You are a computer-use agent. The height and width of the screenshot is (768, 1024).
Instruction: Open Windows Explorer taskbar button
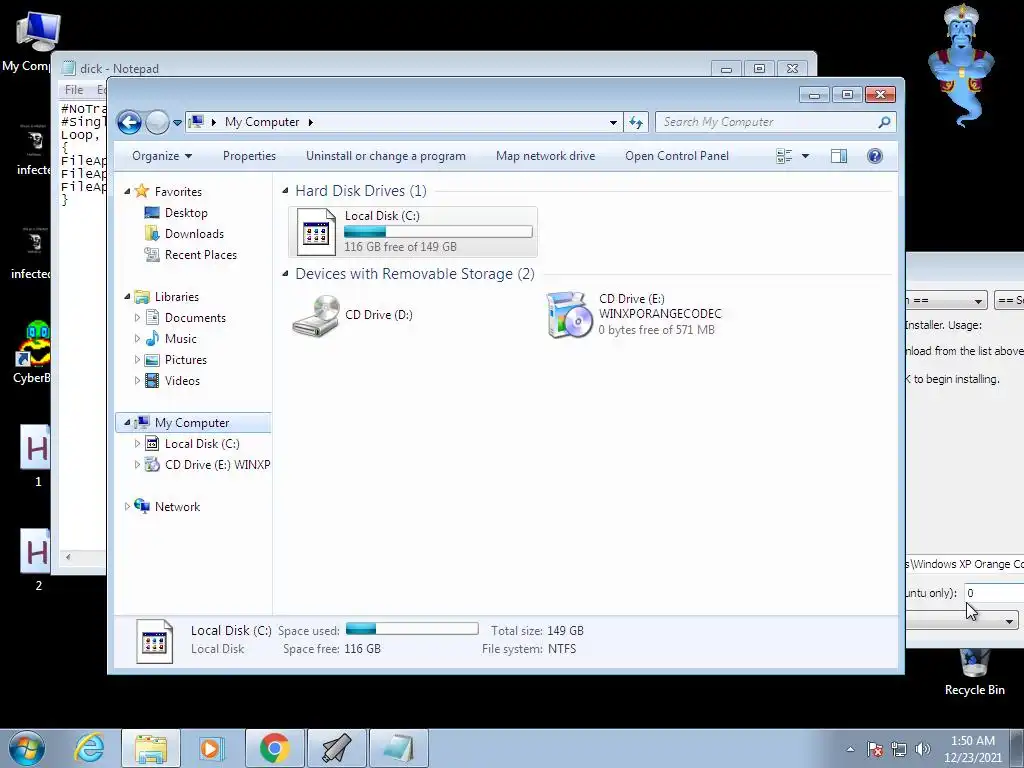(151, 748)
